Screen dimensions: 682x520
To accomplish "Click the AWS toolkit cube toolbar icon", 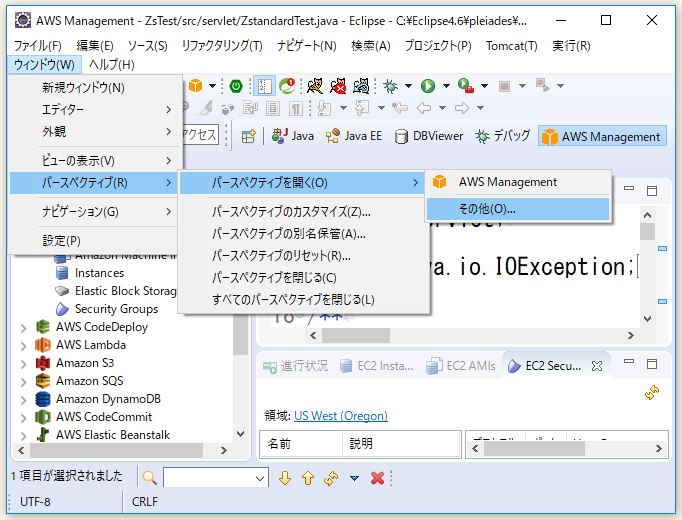I will tap(195, 86).
